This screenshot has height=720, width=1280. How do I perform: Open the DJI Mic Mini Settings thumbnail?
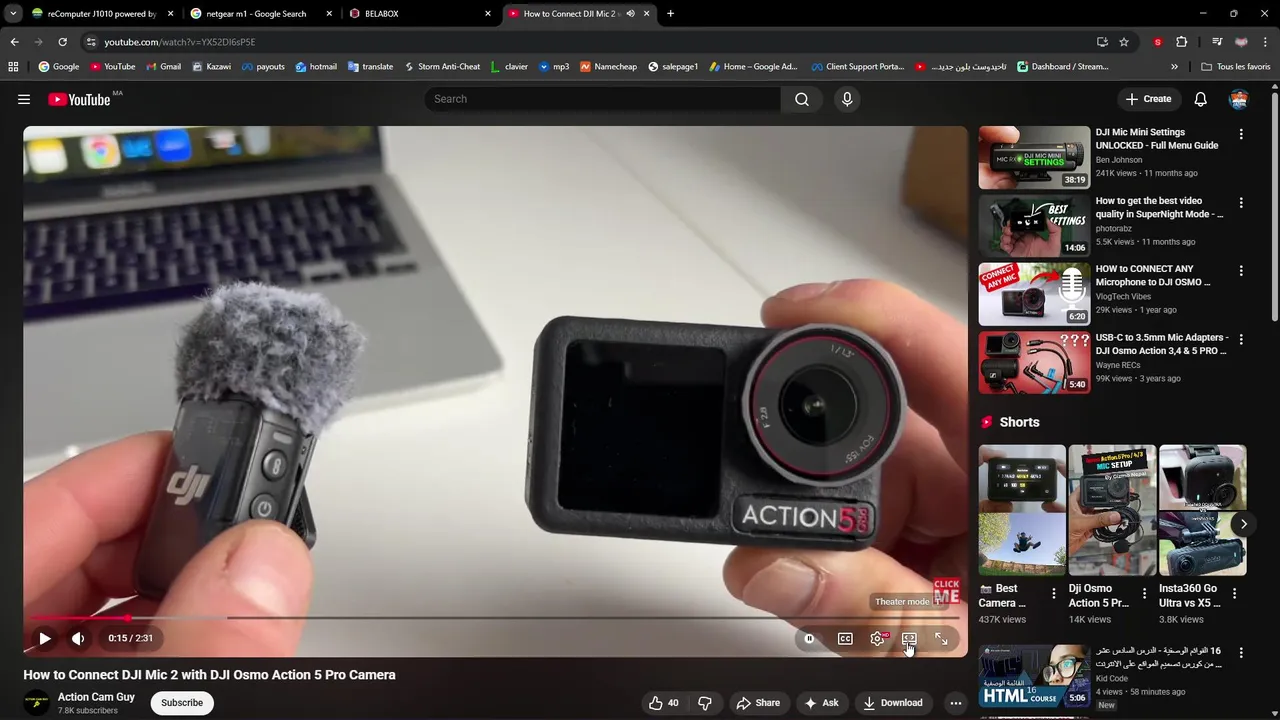pos(1034,157)
